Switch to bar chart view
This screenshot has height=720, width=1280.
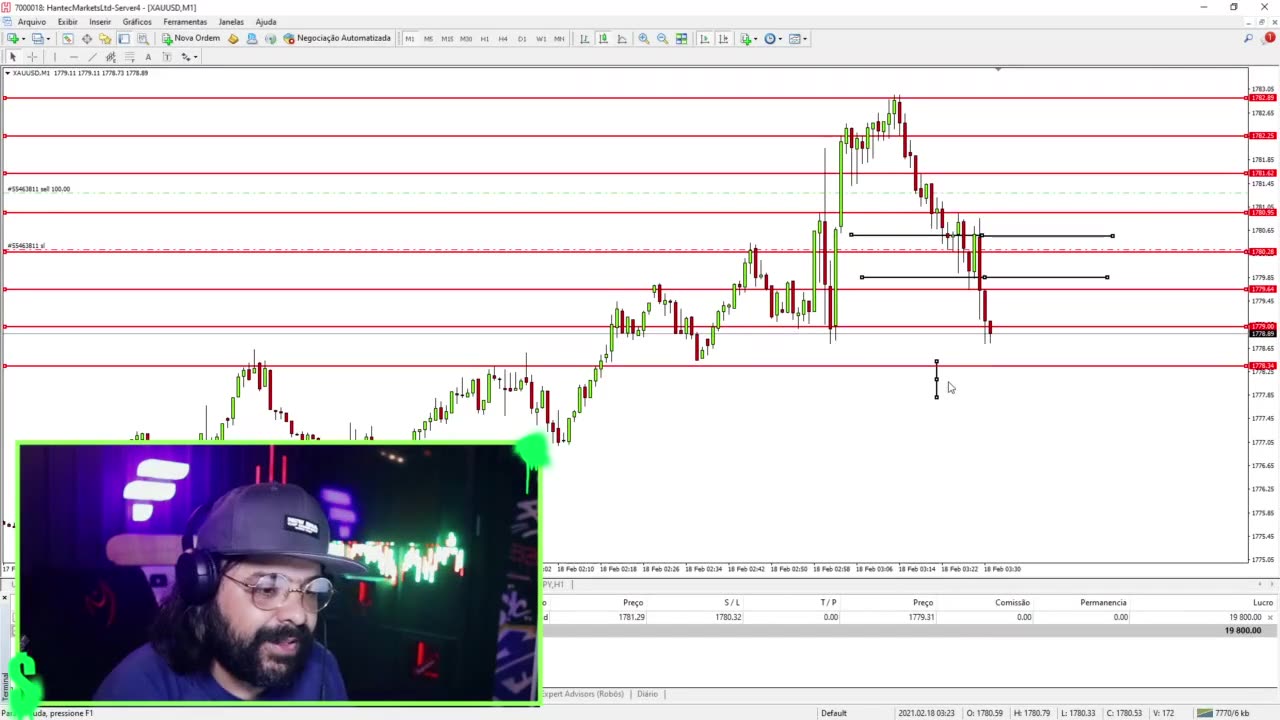pyautogui.click(x=585, y=39)
